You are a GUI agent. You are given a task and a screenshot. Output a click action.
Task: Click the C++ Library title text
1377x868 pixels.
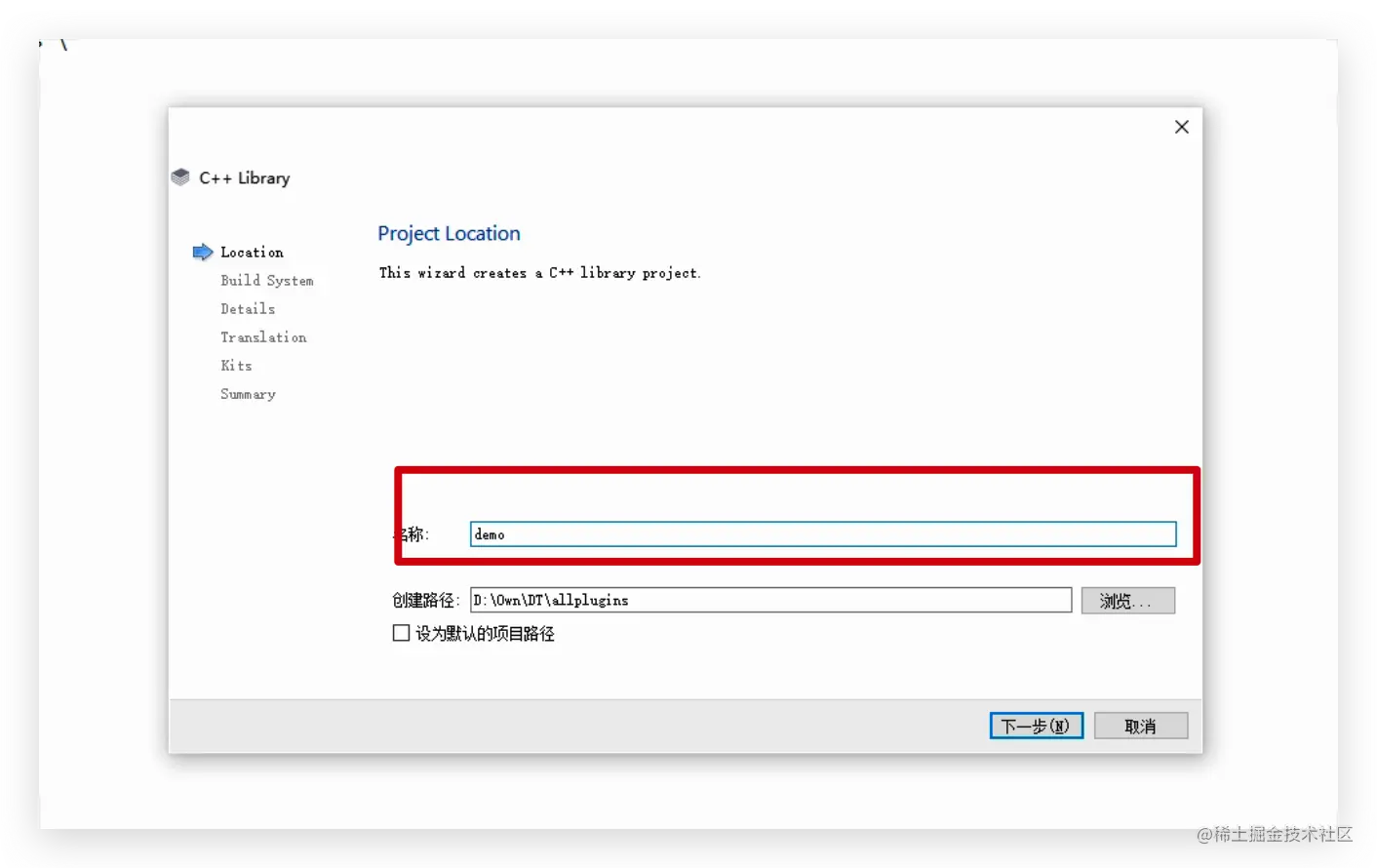[245, 178]
